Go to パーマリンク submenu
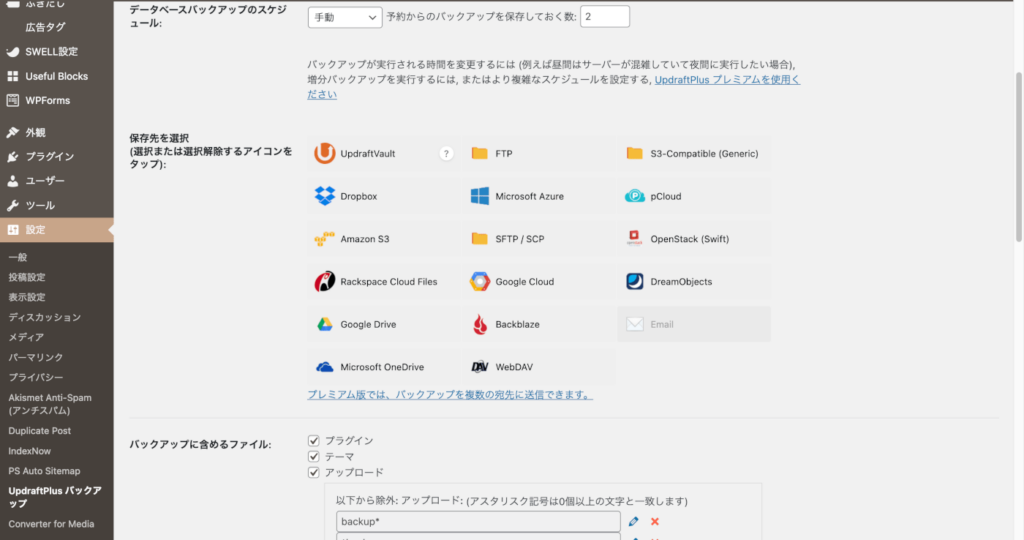 pos(36,358)
